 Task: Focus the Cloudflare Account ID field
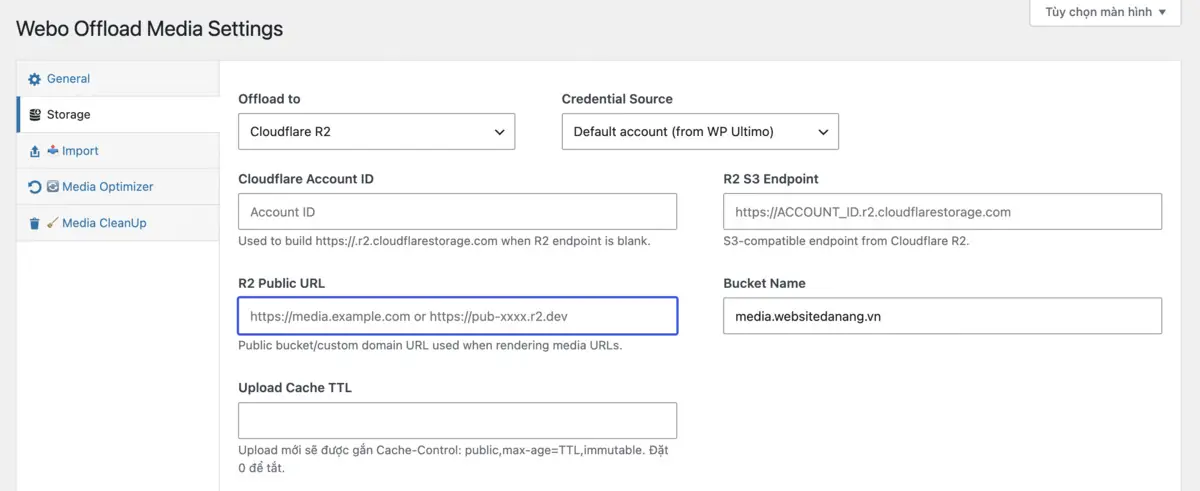coord(457,212)
